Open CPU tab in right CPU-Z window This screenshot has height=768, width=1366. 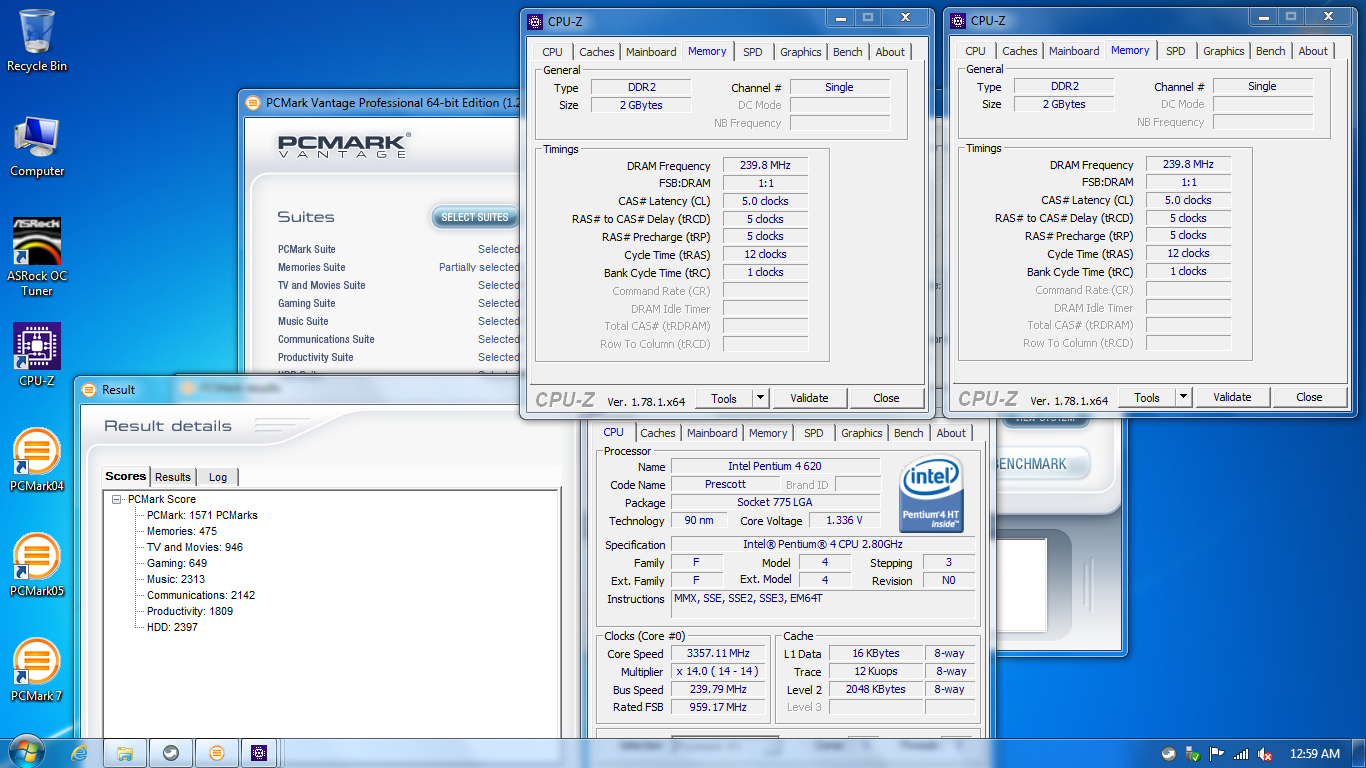coord(975,51)
